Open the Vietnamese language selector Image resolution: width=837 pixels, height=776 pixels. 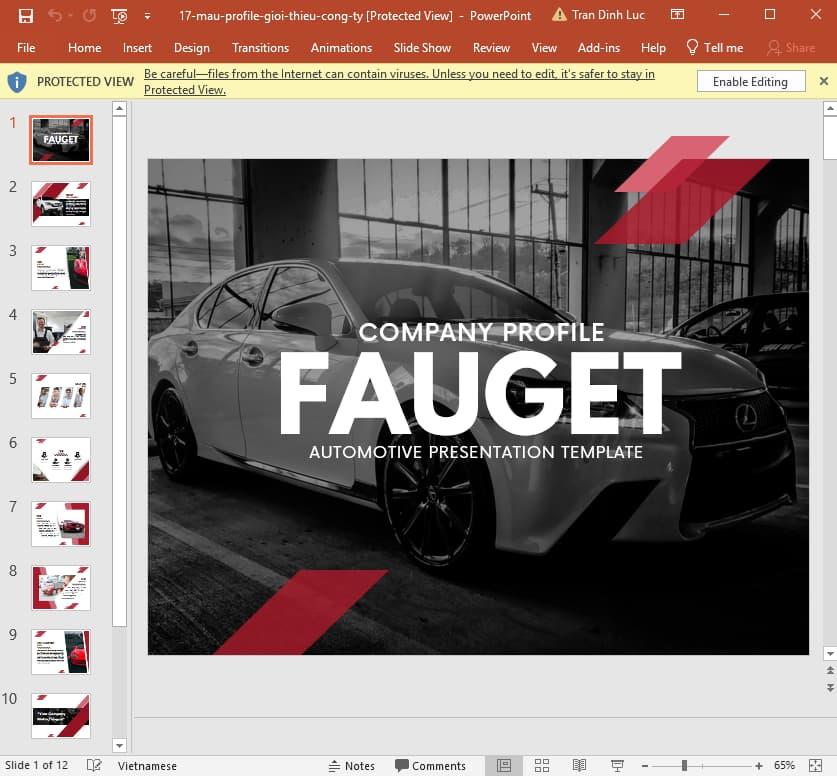148,765
